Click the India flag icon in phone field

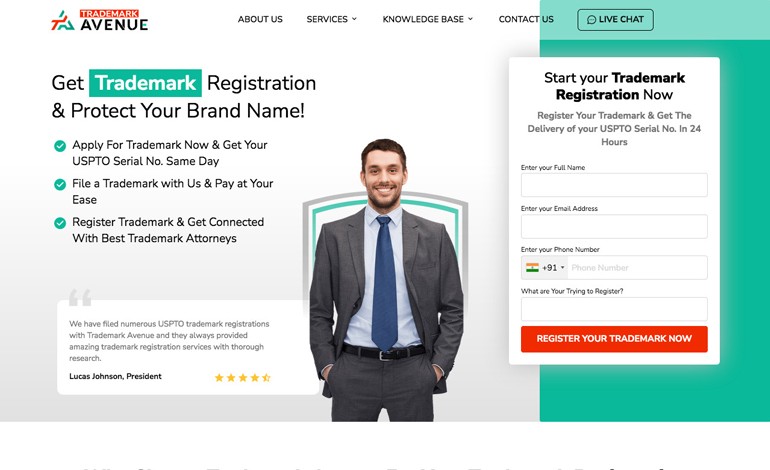tap(532, 268)
